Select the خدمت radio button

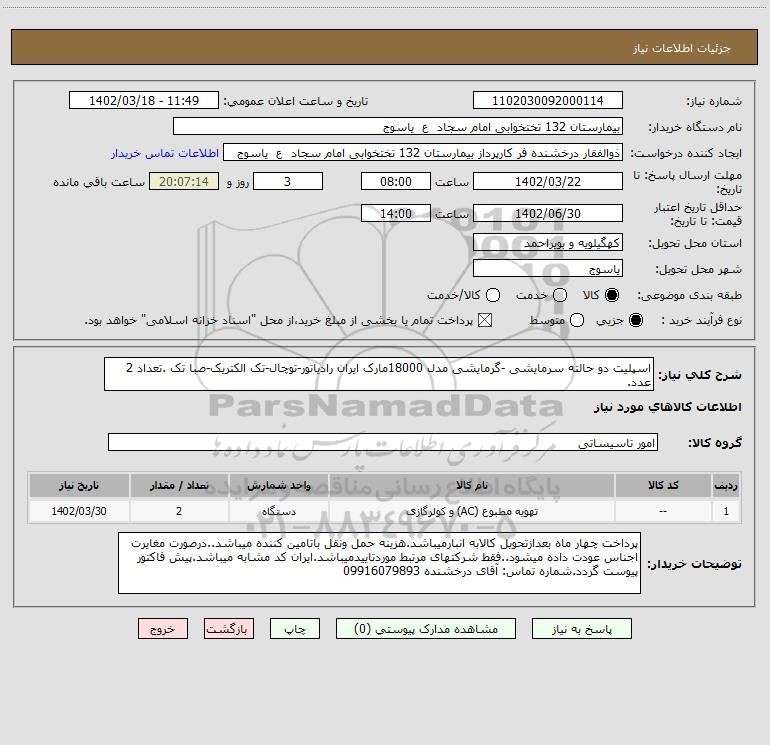(x=560, y=295)
